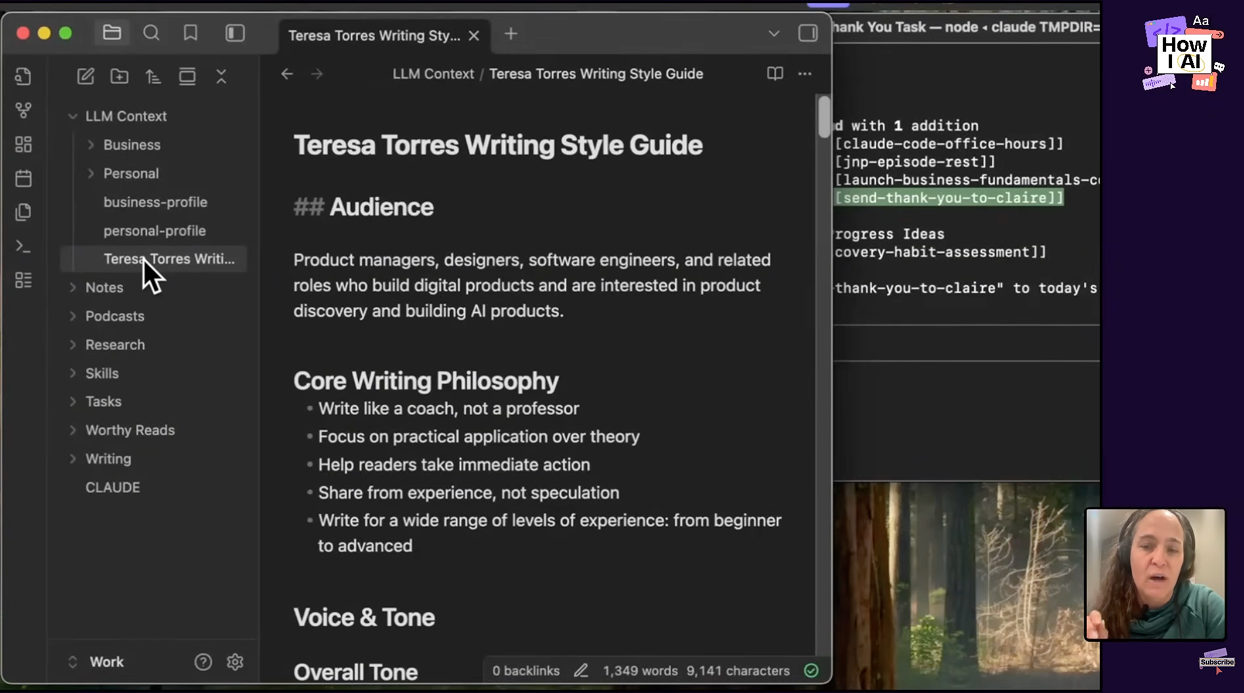Open a new tab with plus button
This screenshot has width=1244, height=693.
(511, 34)
